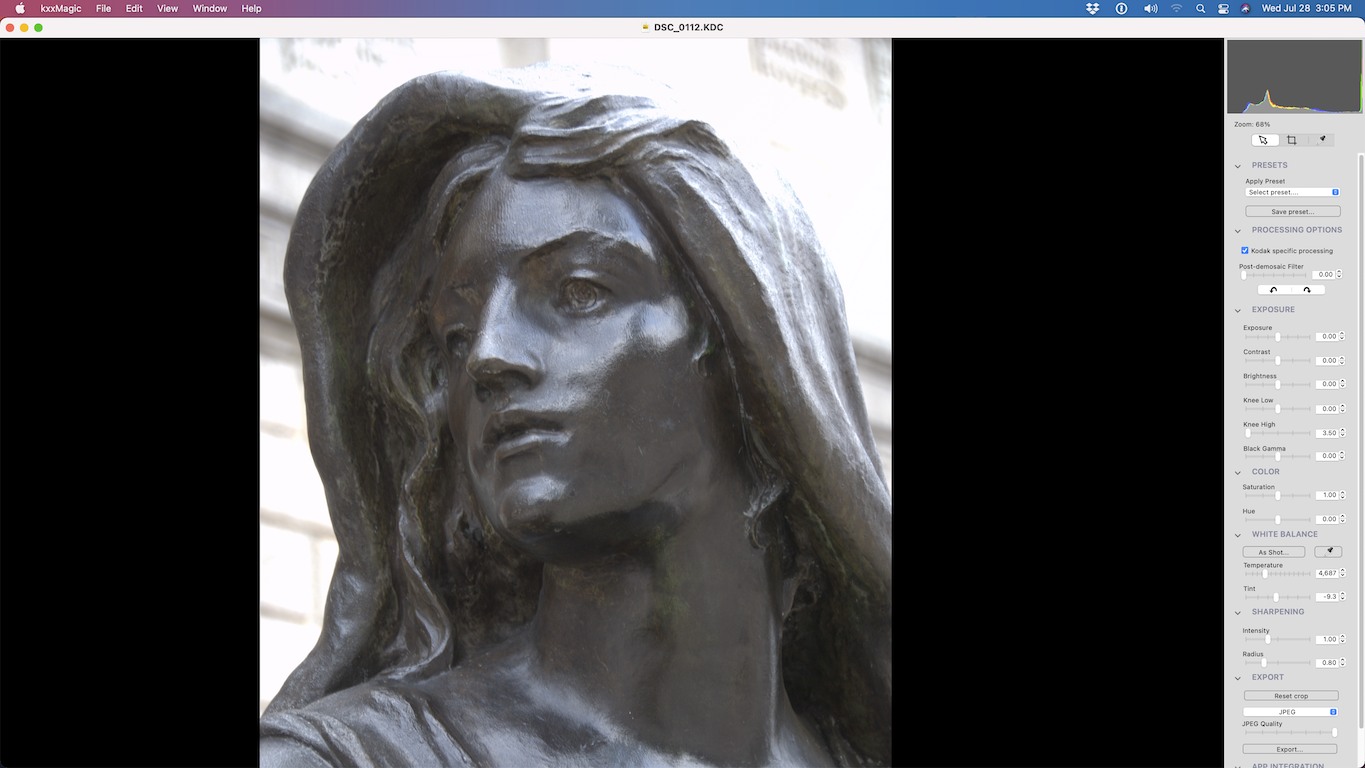Screen dimensions: 1365x768
Task: Select the crop tool
Action: (x=1292, y=140)
